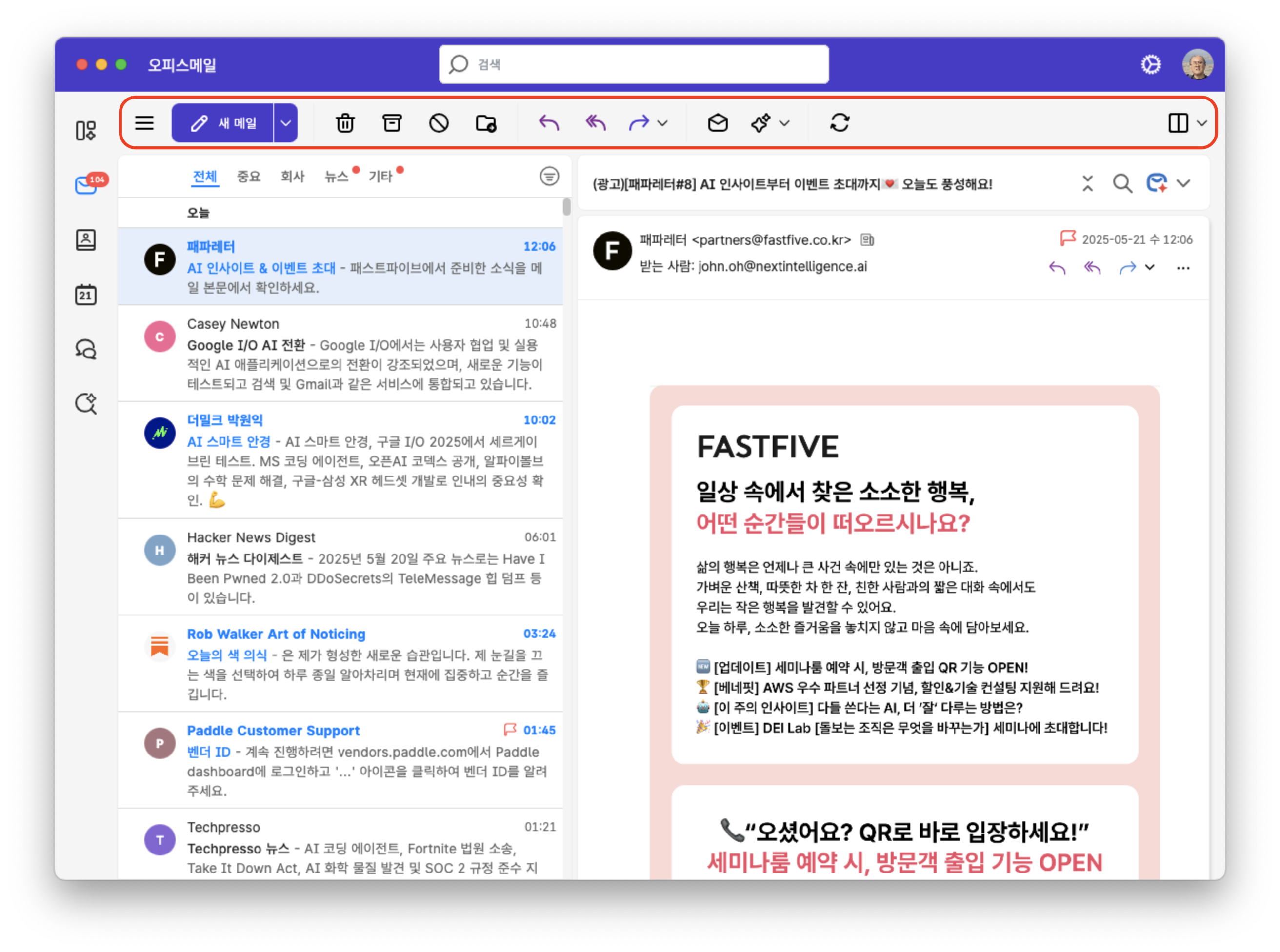Click the sender F avatar in message header
This screenshot has height=952, width=1280.
click(612, 251)
